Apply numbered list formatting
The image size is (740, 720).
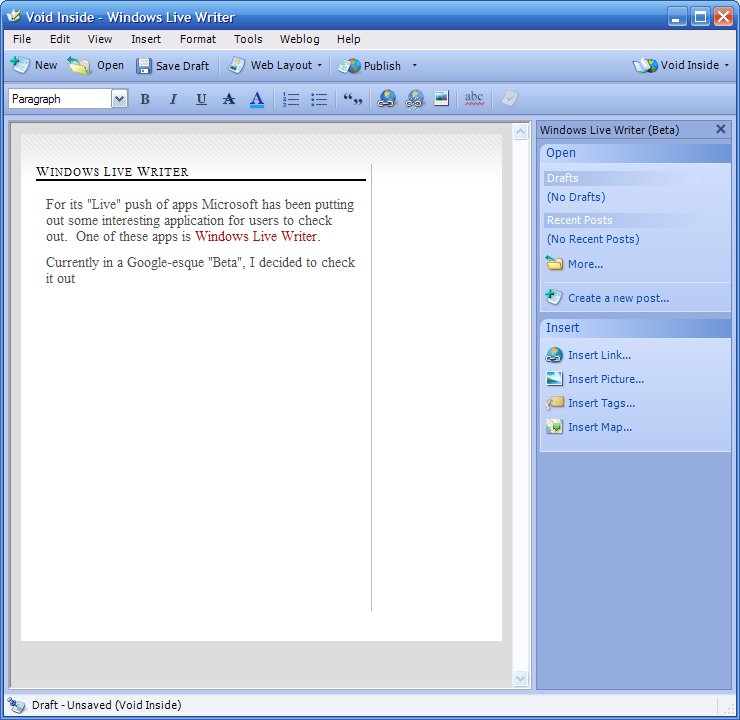[291, 99]
